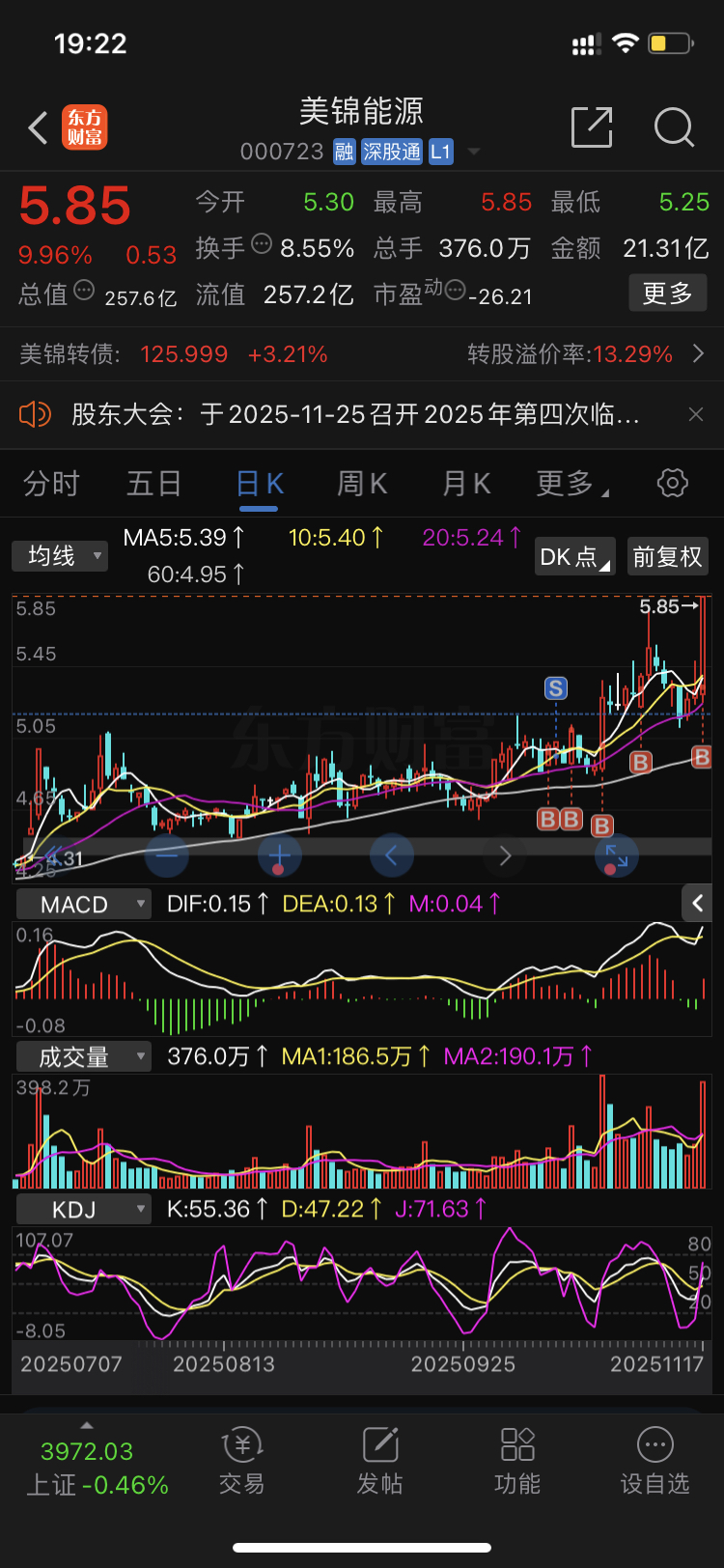Zoom out chart with minus button

point(166,854)
